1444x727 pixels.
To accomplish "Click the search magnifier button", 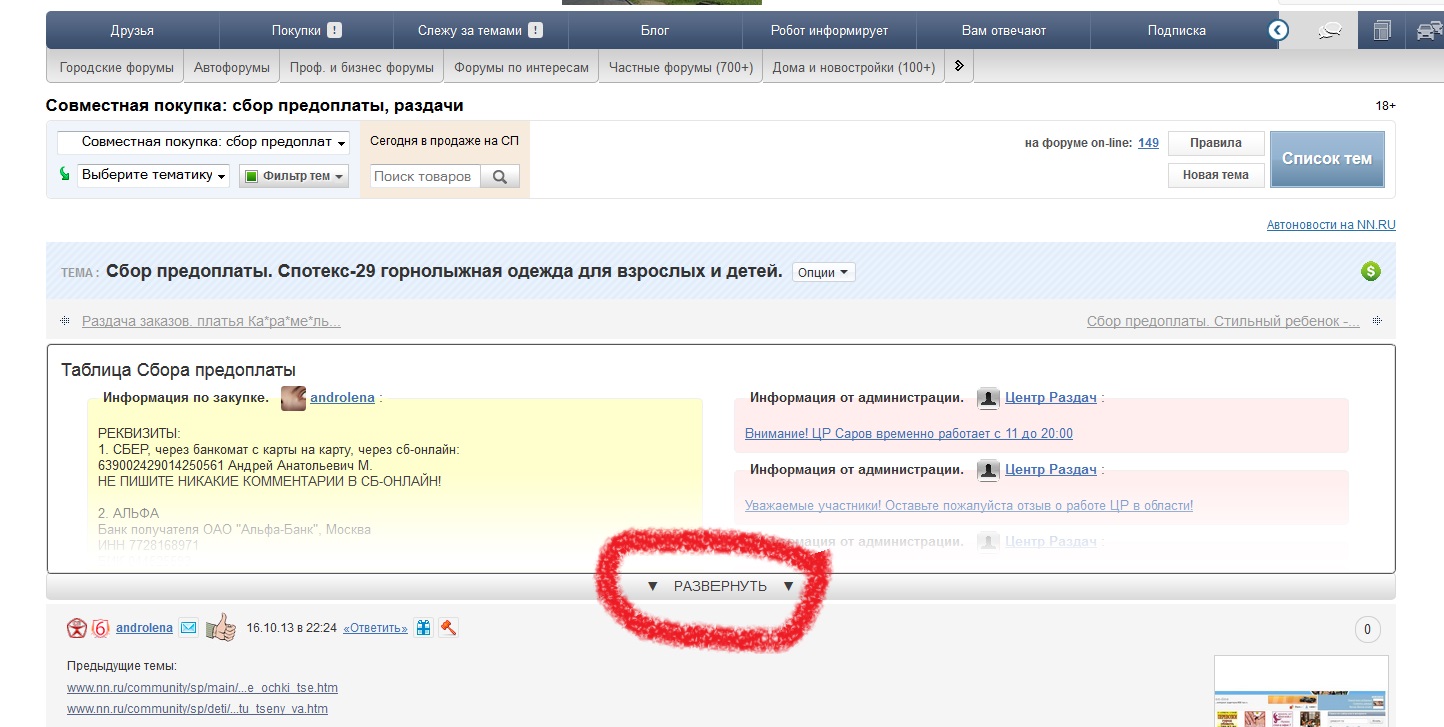I will (x=500, y=176).
